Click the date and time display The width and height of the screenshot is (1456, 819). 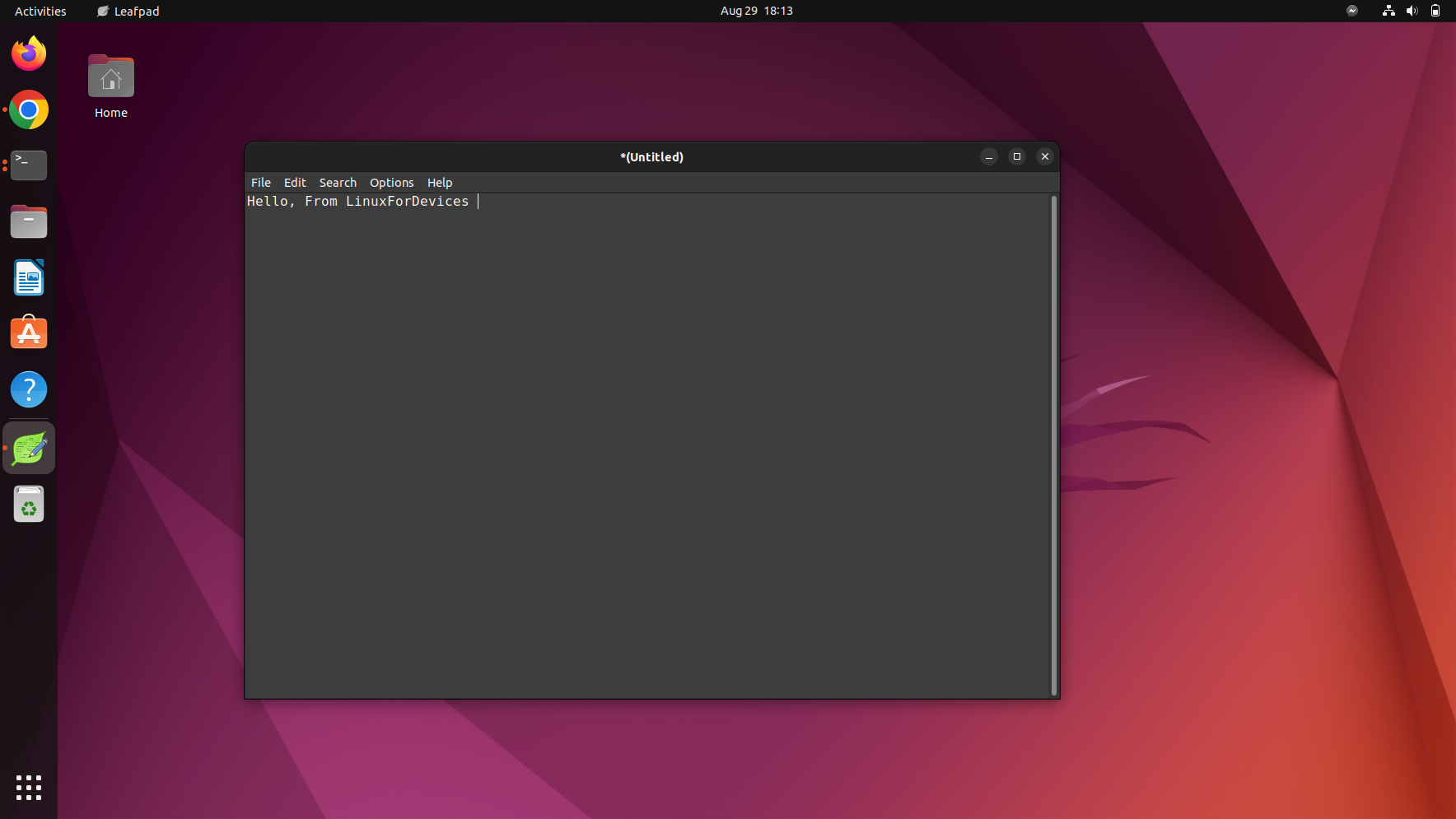[755, 11]
